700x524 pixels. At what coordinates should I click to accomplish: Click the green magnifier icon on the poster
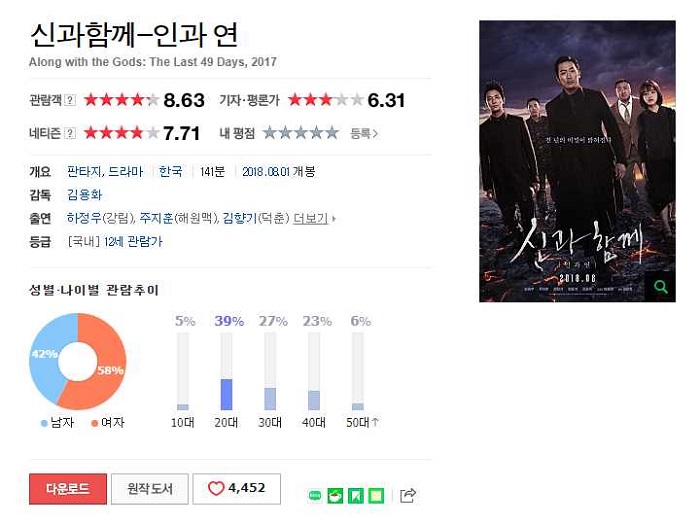click(x=660, y=287)
